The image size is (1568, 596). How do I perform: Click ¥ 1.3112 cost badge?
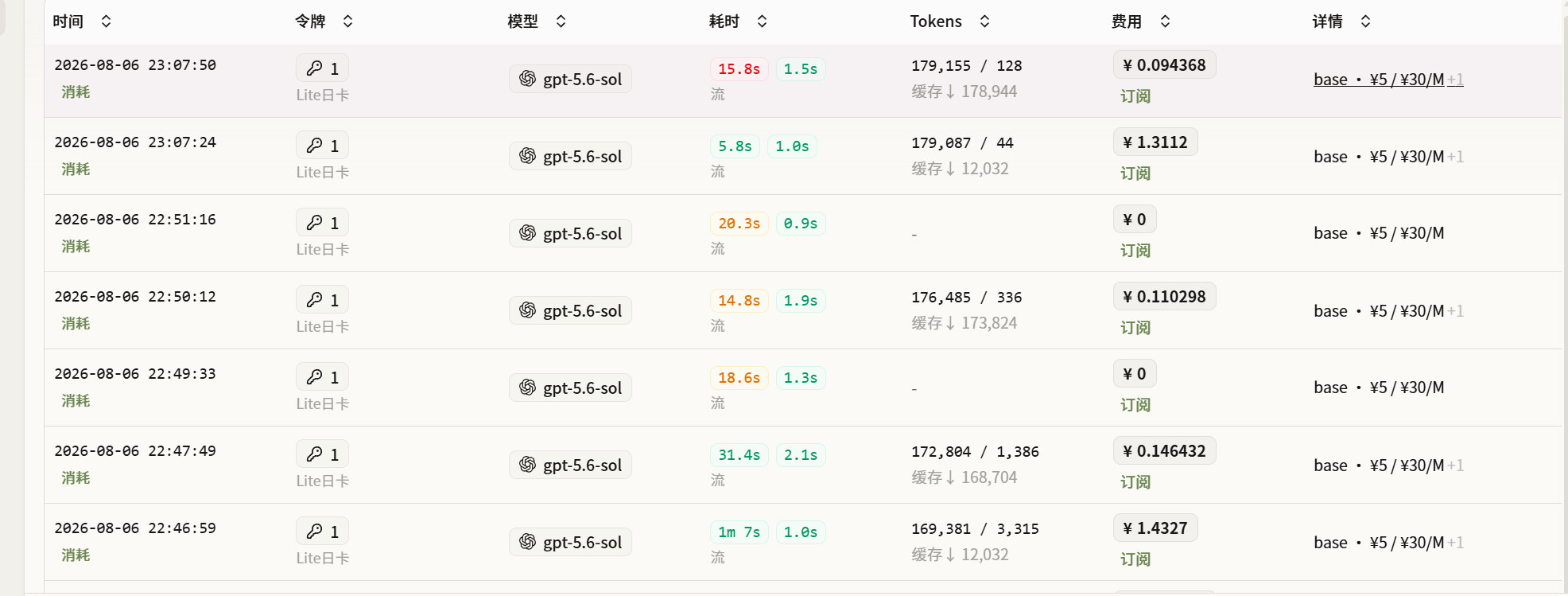pyautogui.click(x=1155, y=142)
